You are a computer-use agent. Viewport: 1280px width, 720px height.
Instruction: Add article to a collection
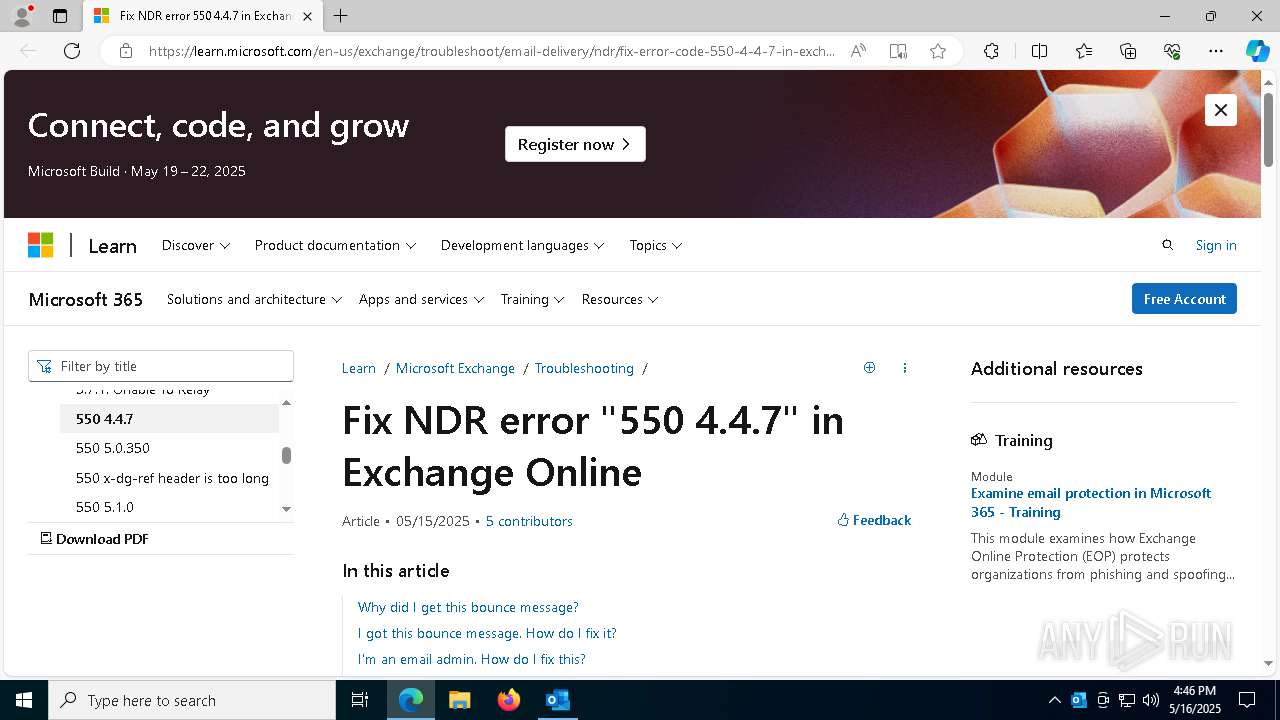point(869,368)
